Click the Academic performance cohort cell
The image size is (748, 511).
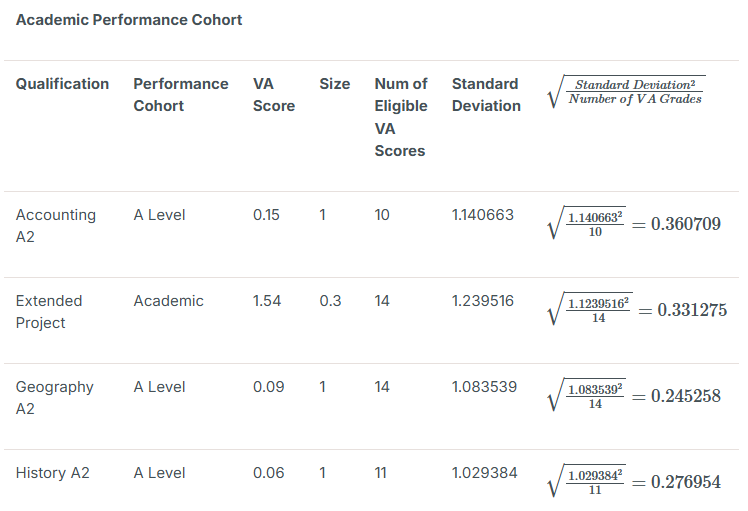tap(168, 301)
